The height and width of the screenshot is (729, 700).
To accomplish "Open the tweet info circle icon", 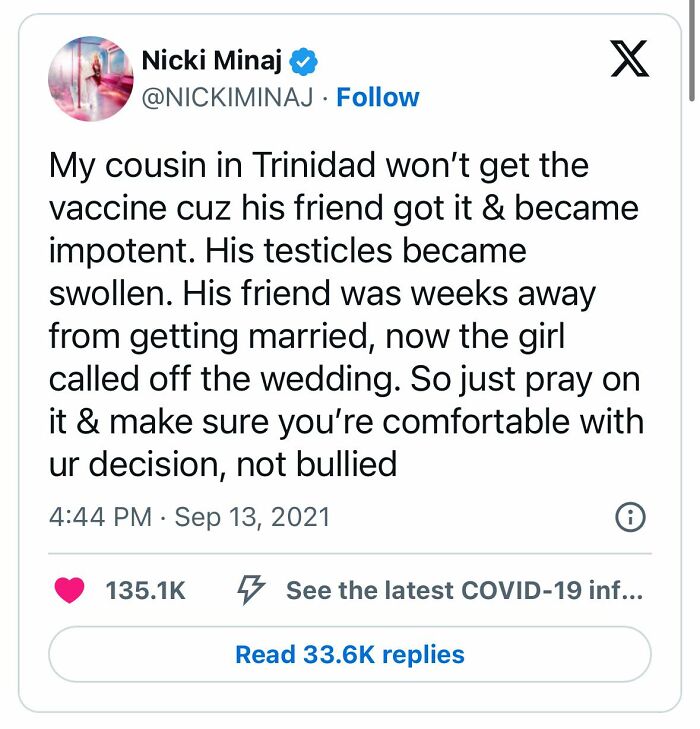I will (x=630, y=517).
